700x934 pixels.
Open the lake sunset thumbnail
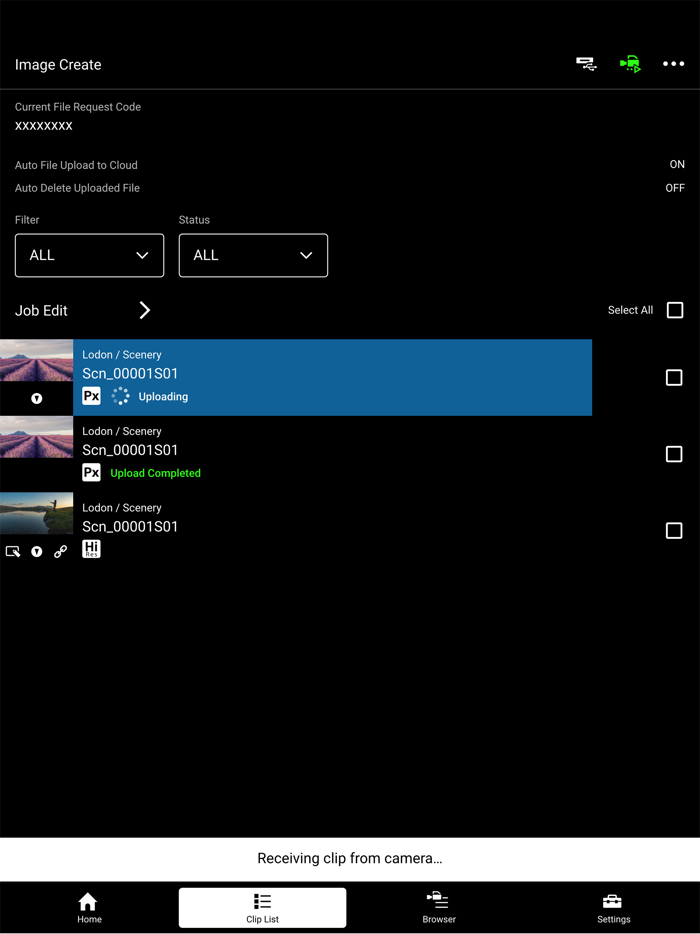36,513
